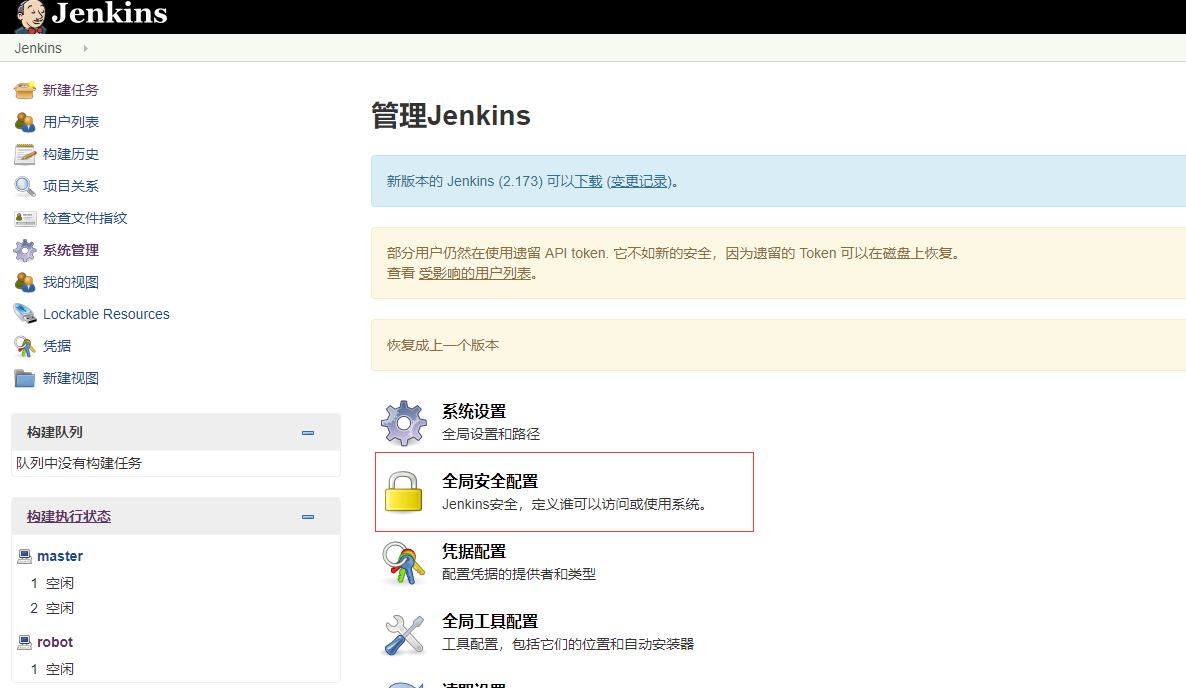Click master executor 2 空闲 row

(x=52, y=609)
